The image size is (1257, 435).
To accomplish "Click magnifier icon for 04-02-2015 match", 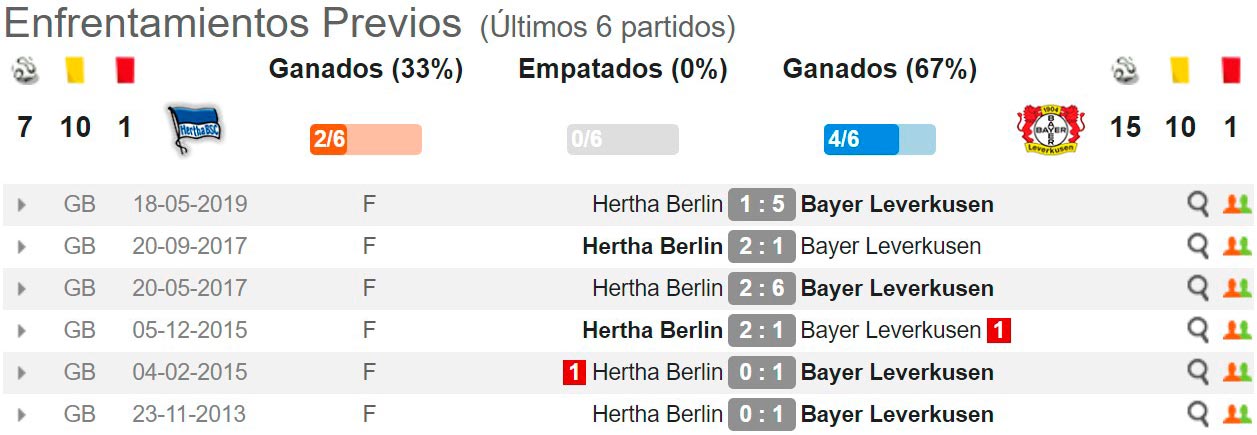I will coord(1197,372).
